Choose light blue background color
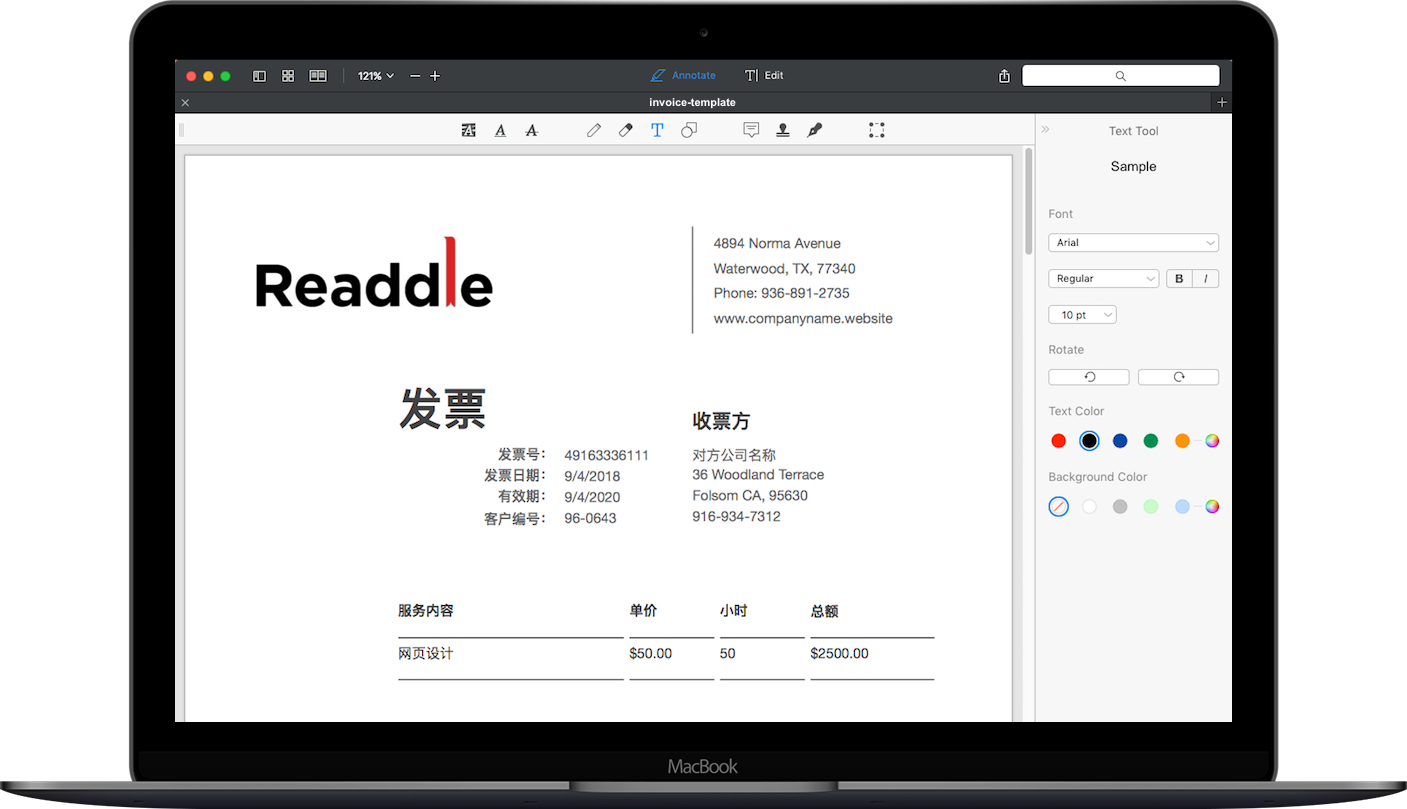This screenshot has height=809, width=1407. point(1182,507)
